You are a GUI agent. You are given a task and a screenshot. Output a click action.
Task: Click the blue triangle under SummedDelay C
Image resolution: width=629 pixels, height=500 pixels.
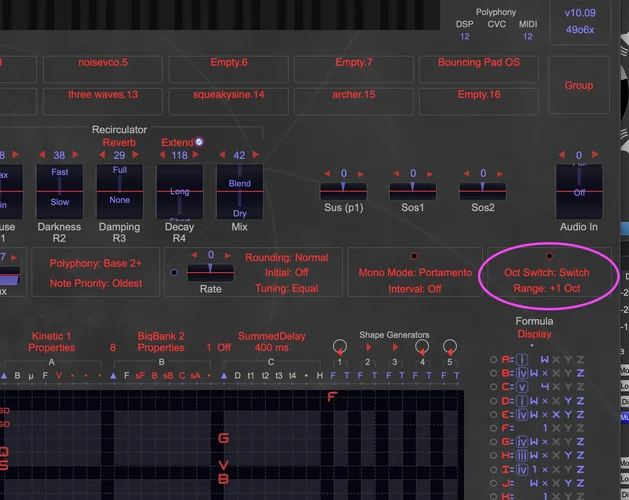tap(224, 376)
